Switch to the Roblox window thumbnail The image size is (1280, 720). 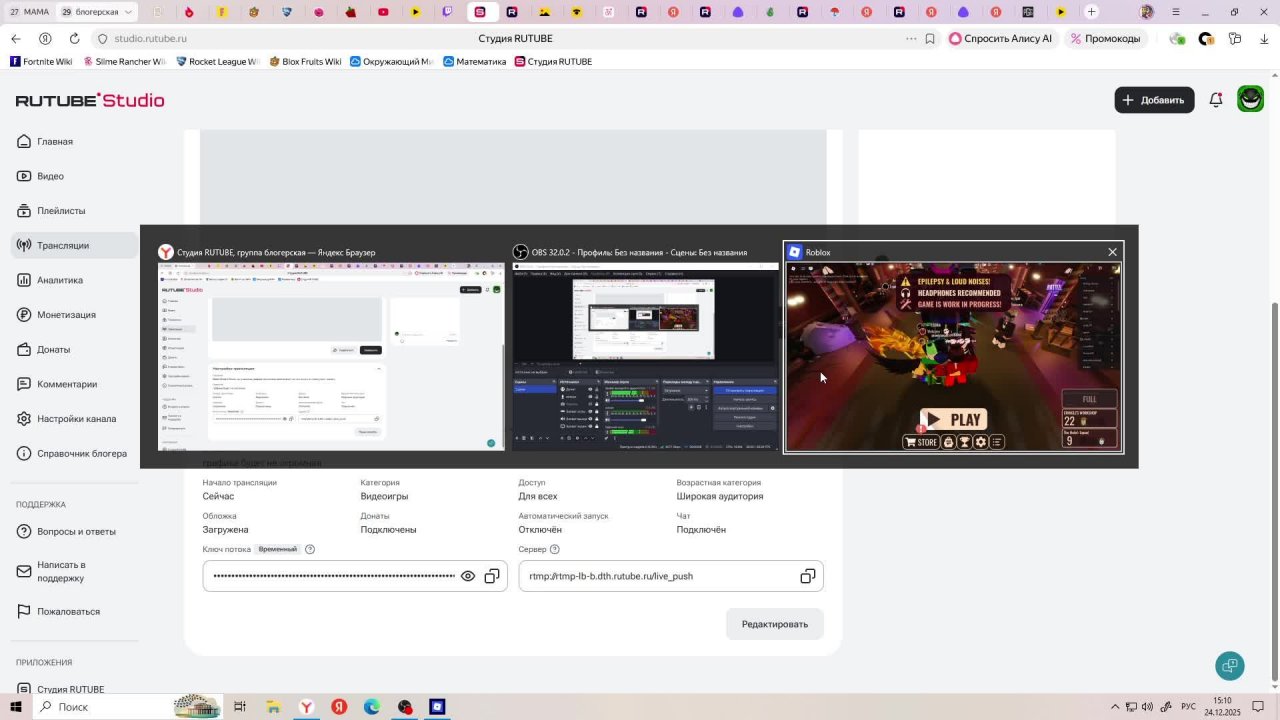pos(954,348)
